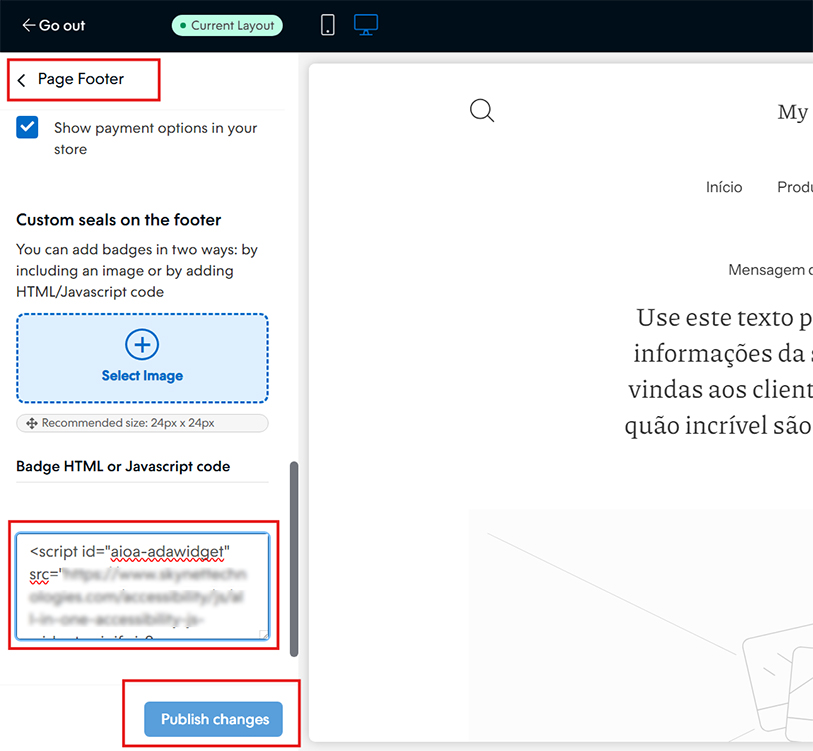Open the store preview search icon

[x=482, y=110]
